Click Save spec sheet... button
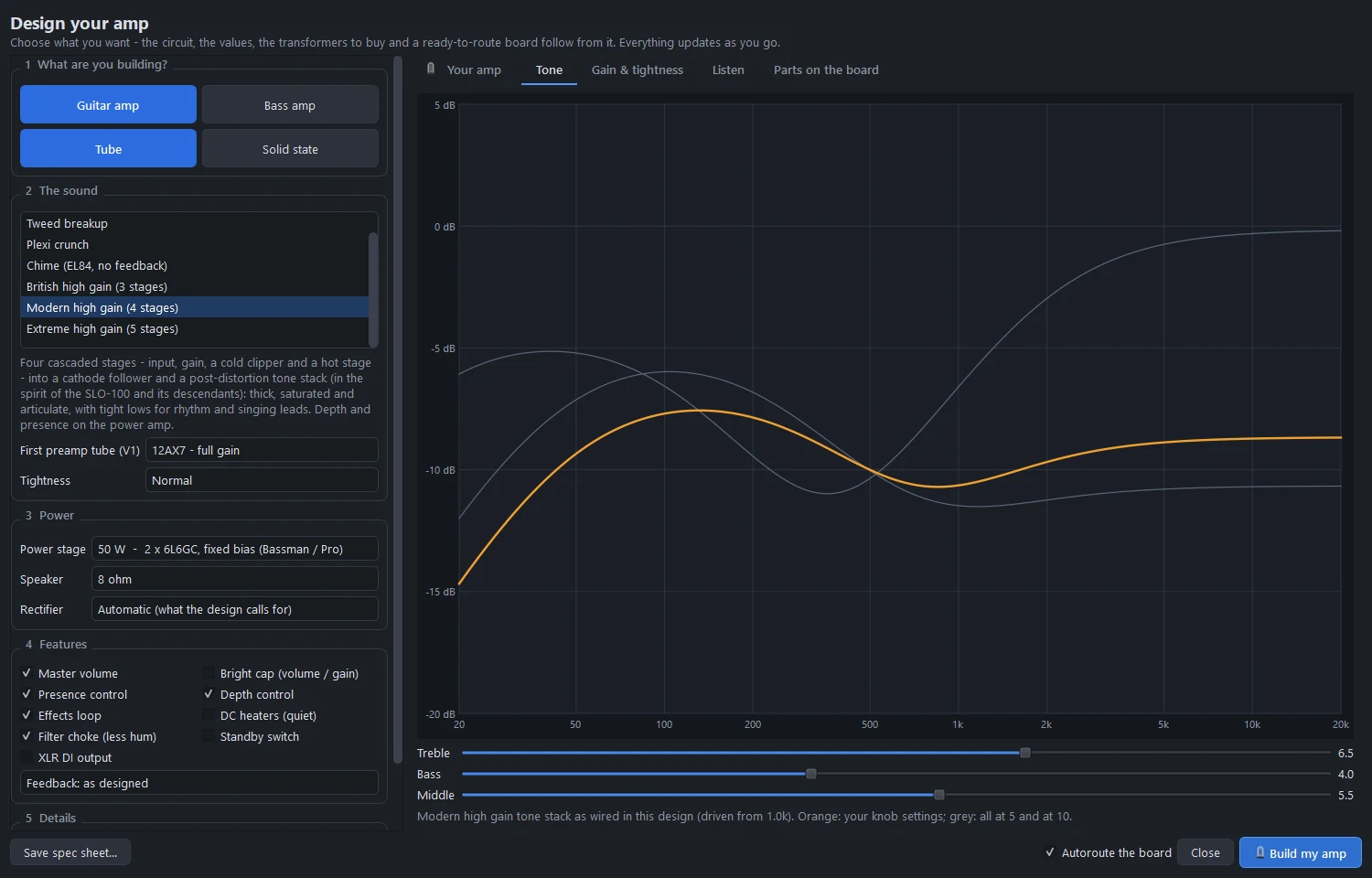This screenshot has height=878, width=1372. coord(70,852)
